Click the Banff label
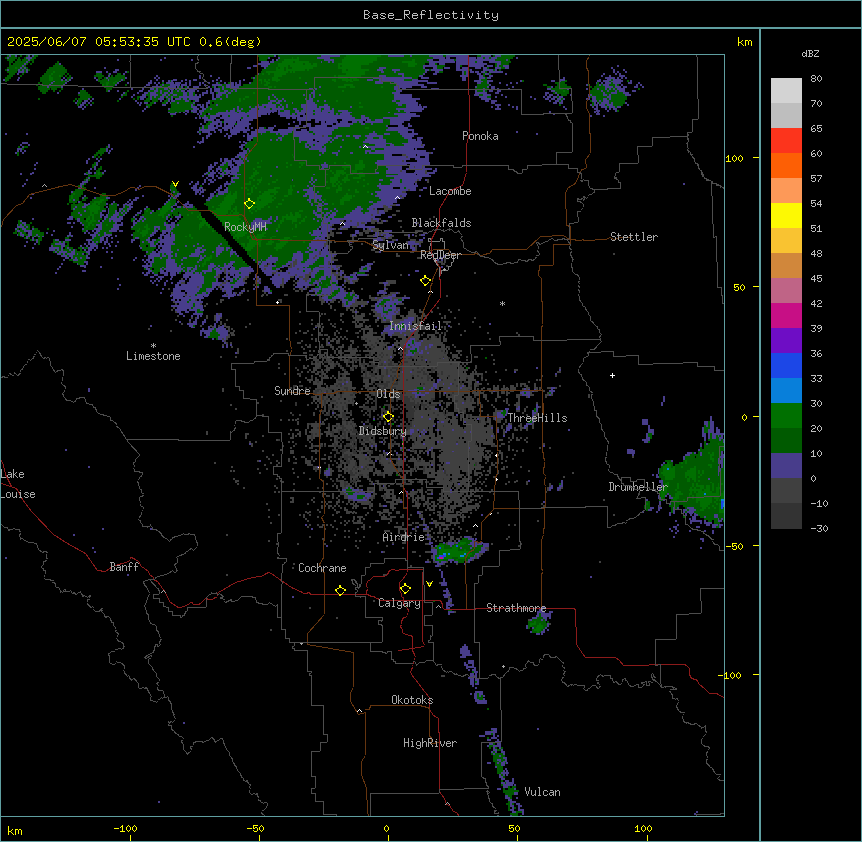 coord(124,567)
